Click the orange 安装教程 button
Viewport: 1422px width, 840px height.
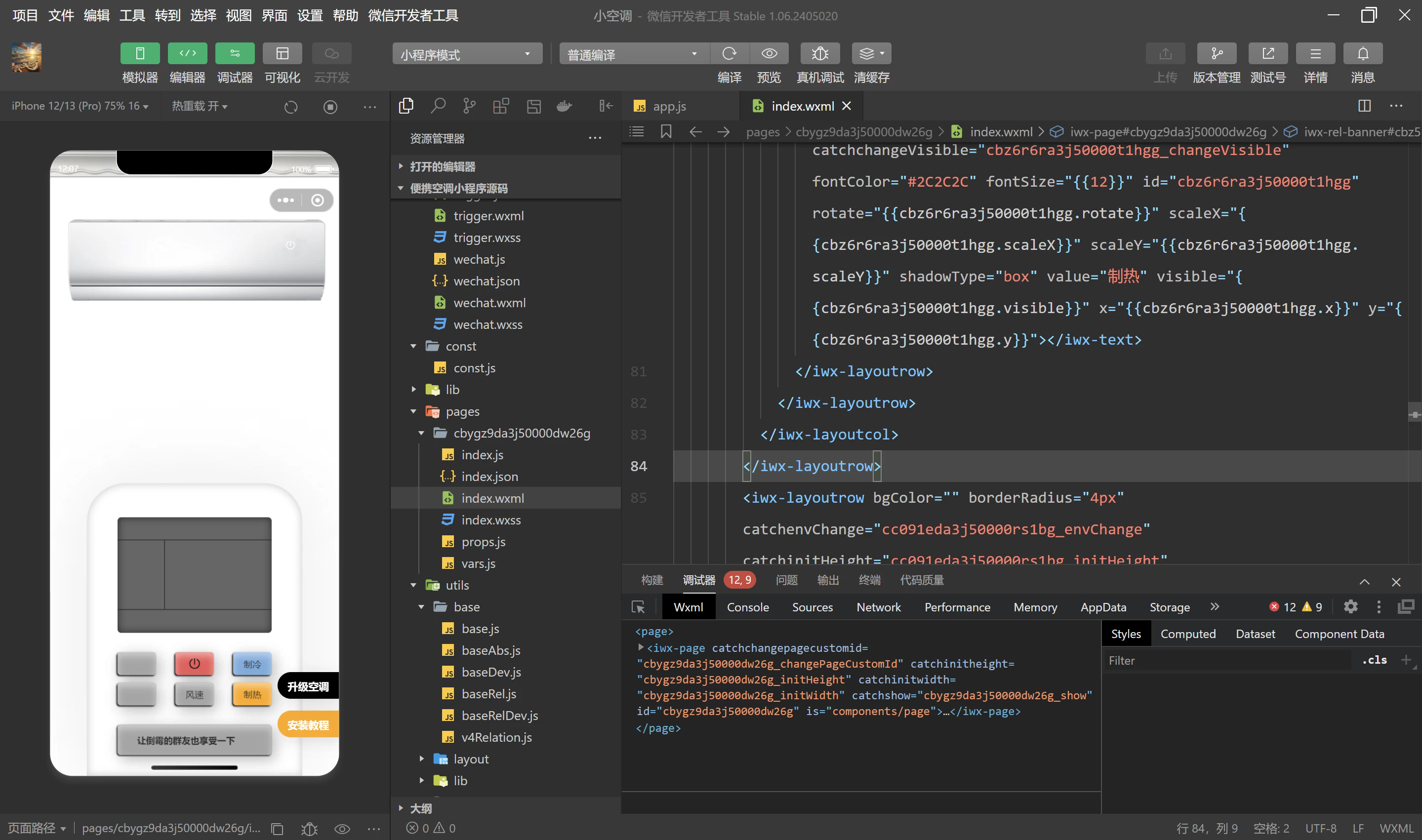pos(307,724)
